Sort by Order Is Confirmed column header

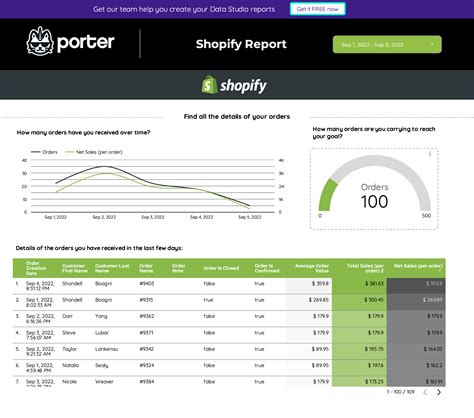(267, 268)
